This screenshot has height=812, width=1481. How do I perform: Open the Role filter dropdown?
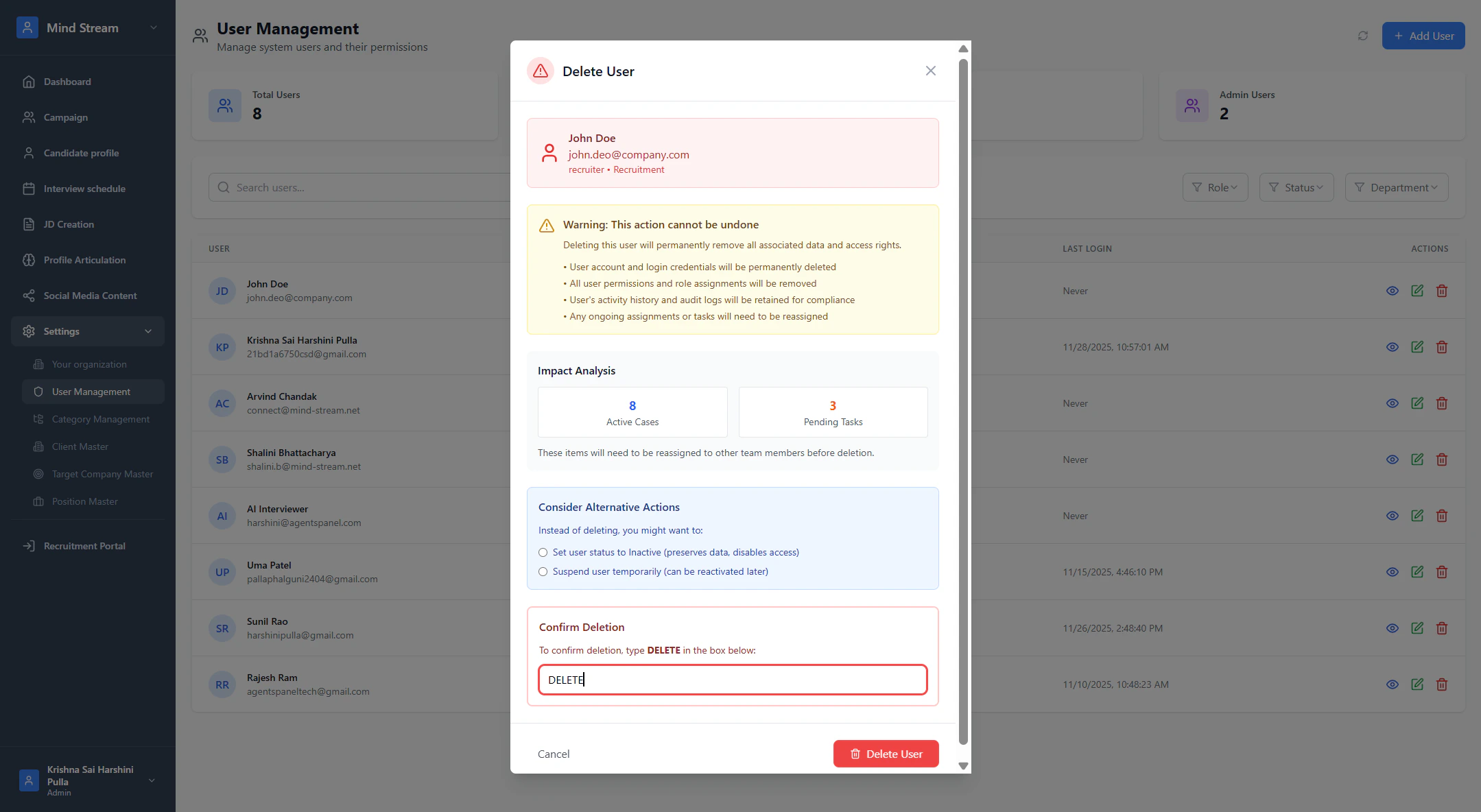tap(1215, 187)
